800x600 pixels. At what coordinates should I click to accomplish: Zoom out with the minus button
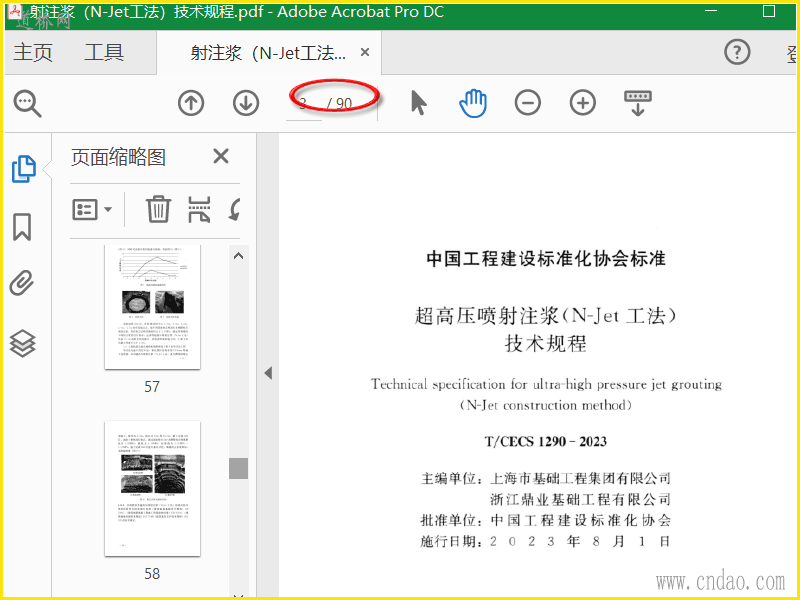(x=528, y=103)
